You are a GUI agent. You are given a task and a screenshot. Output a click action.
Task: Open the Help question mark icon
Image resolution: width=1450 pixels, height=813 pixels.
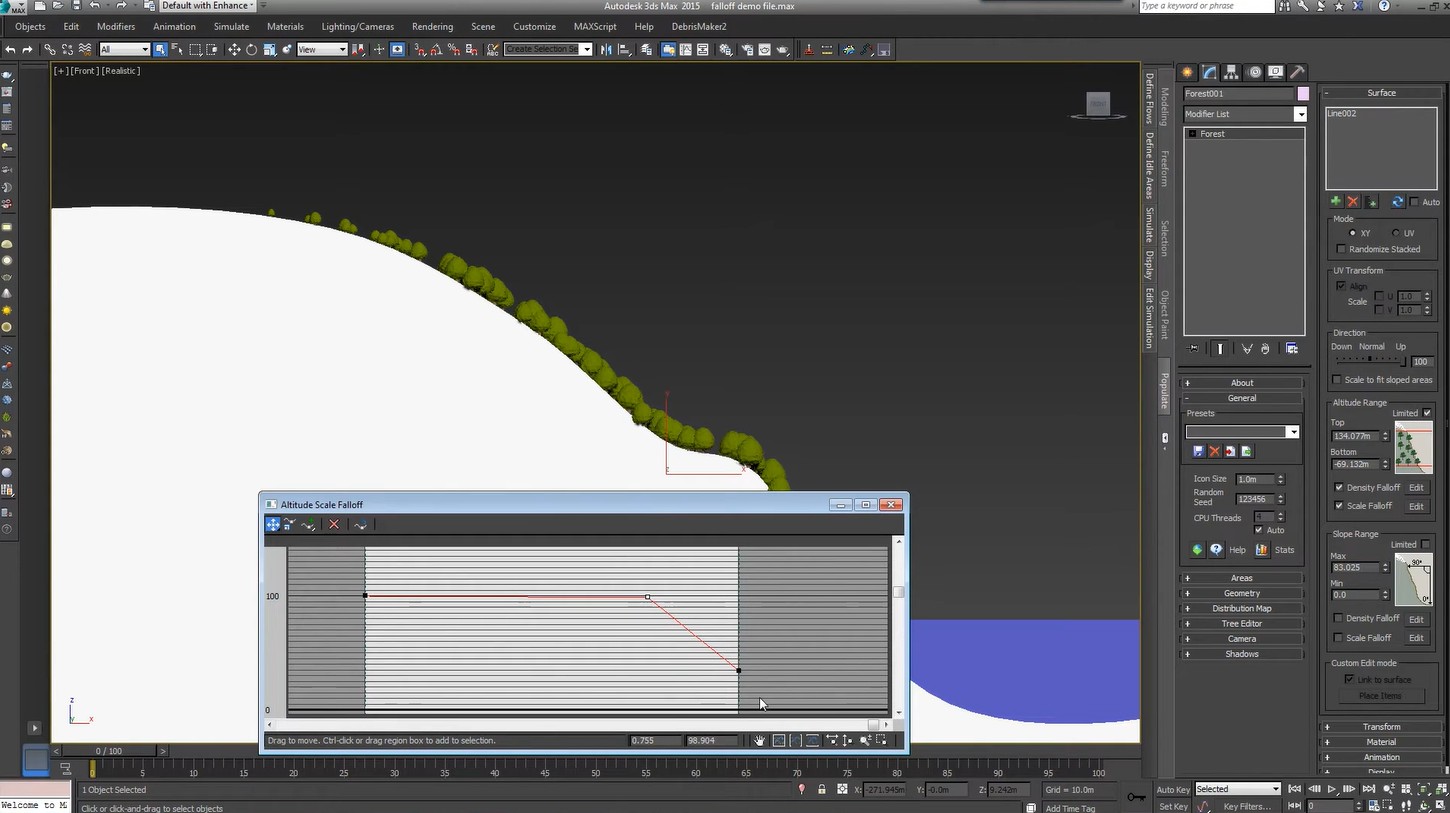1216,550
